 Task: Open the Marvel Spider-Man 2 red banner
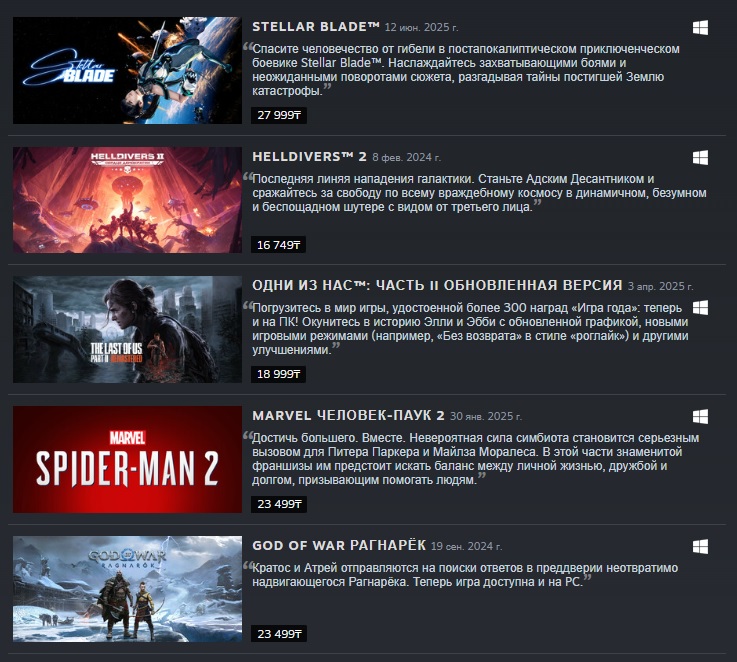(x=127, y=459)
